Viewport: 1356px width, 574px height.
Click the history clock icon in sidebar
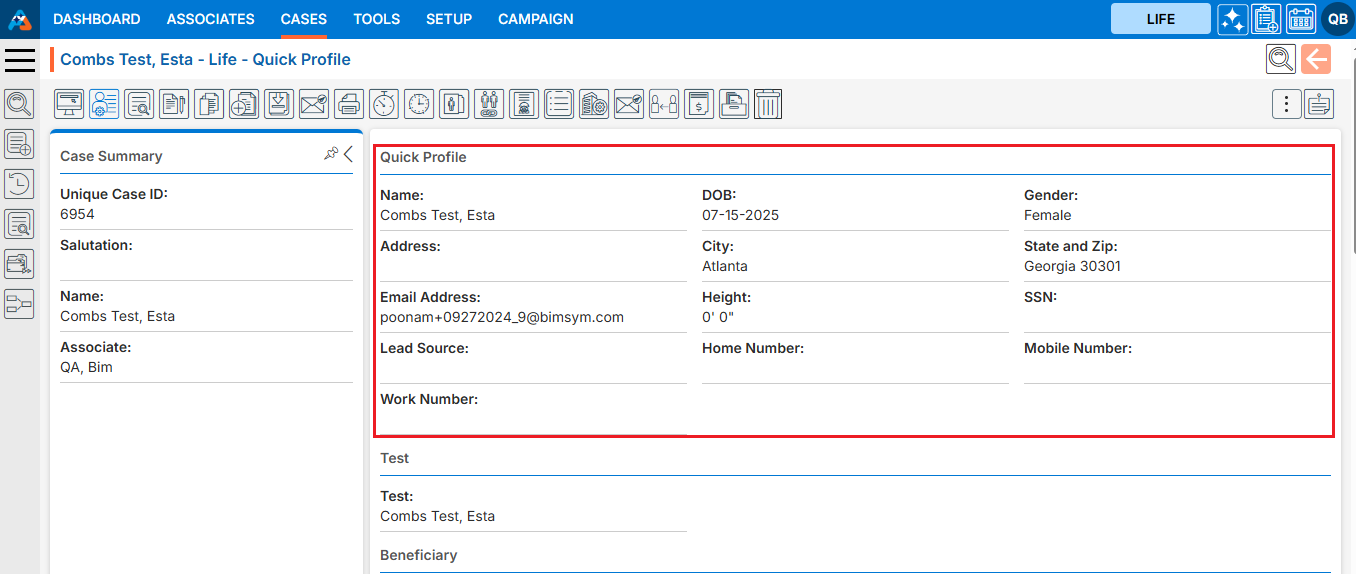(x=19, y=183)
